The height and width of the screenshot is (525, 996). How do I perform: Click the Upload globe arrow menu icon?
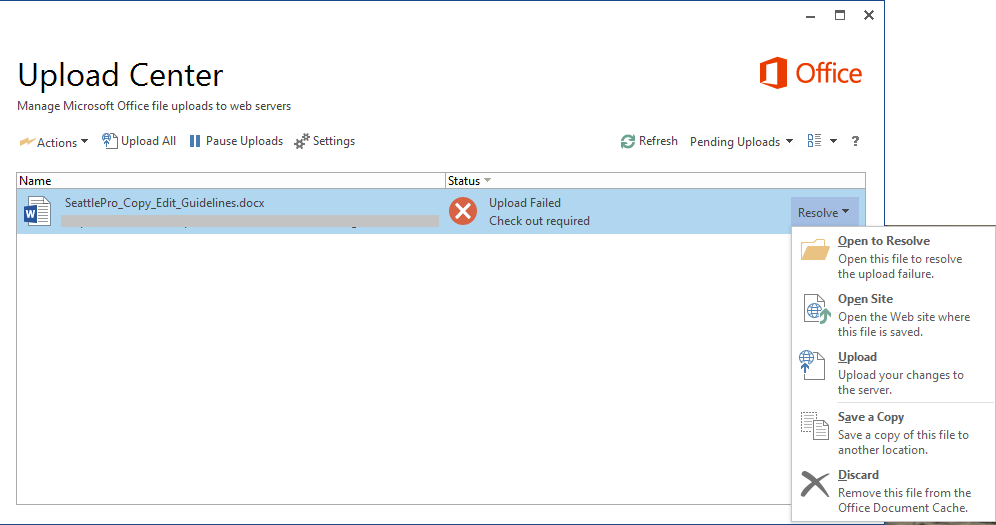[x=812, y=365]
